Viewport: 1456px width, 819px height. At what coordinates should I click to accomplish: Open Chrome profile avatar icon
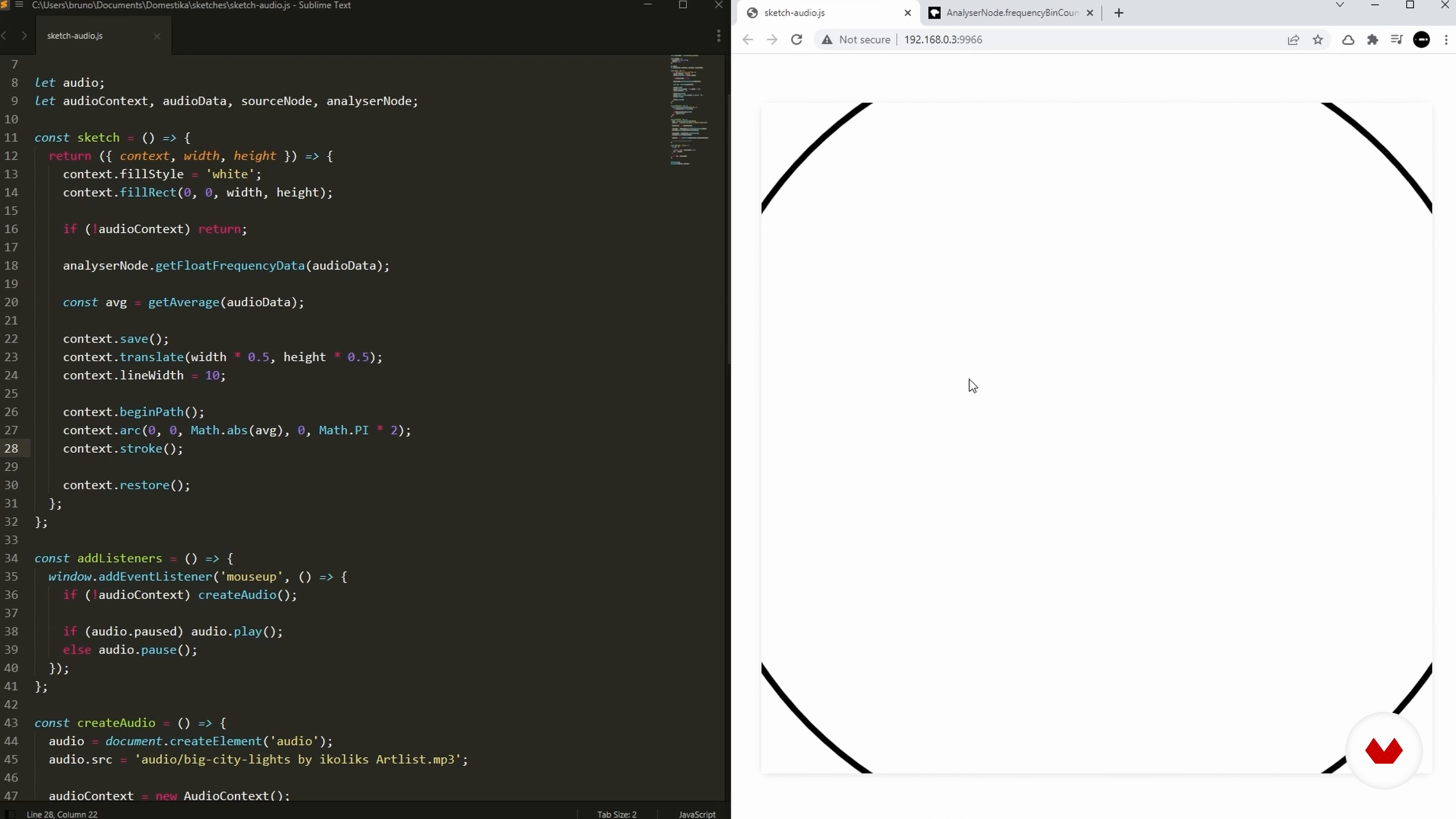tap(1421, 39)
